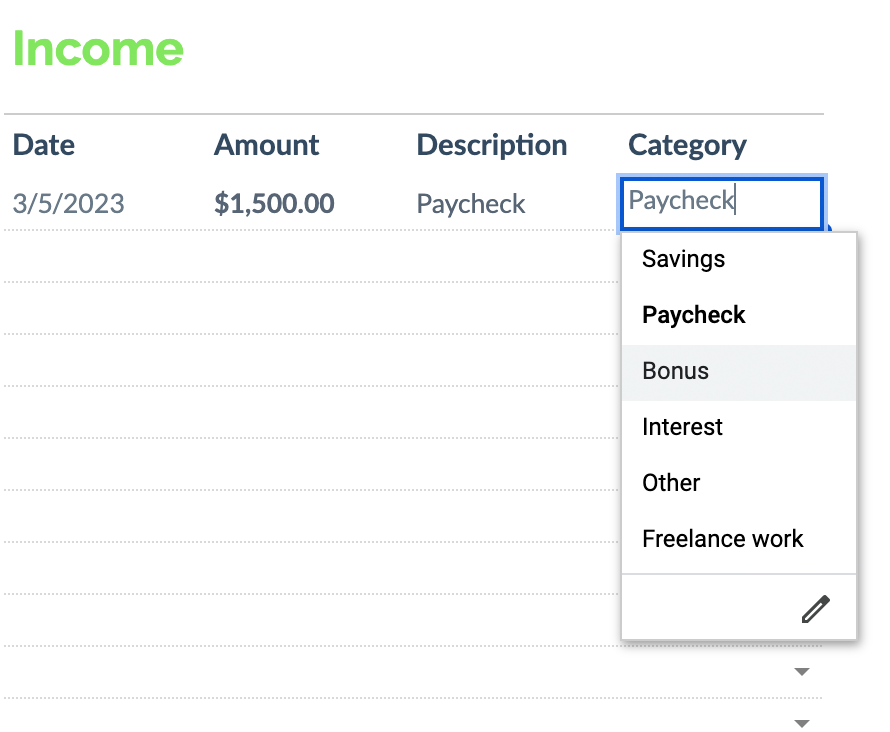This screenshot has height=732, width=890.
Task: Click the green "Income" sheet title
Action: 97,48
